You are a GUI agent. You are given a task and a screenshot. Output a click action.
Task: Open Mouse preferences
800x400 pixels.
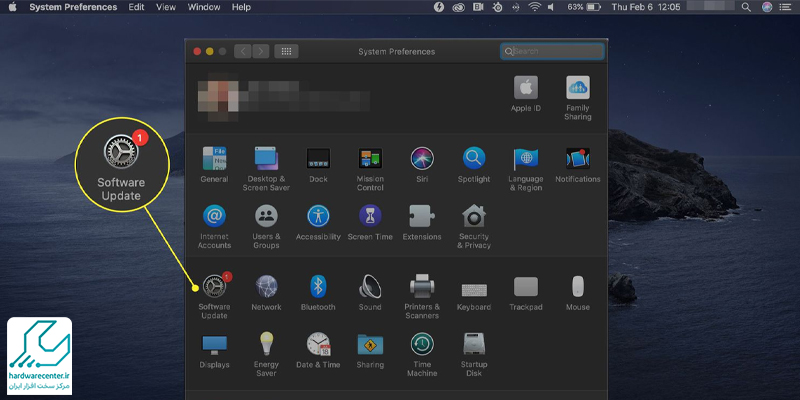(x=578, y=293)
